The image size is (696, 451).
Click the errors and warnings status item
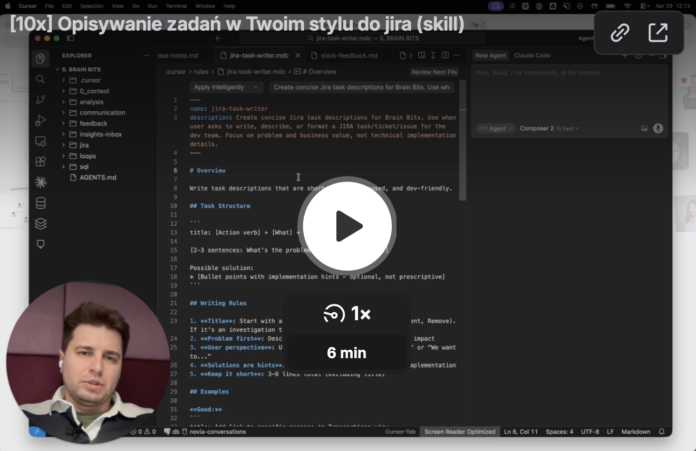point(143,431)
